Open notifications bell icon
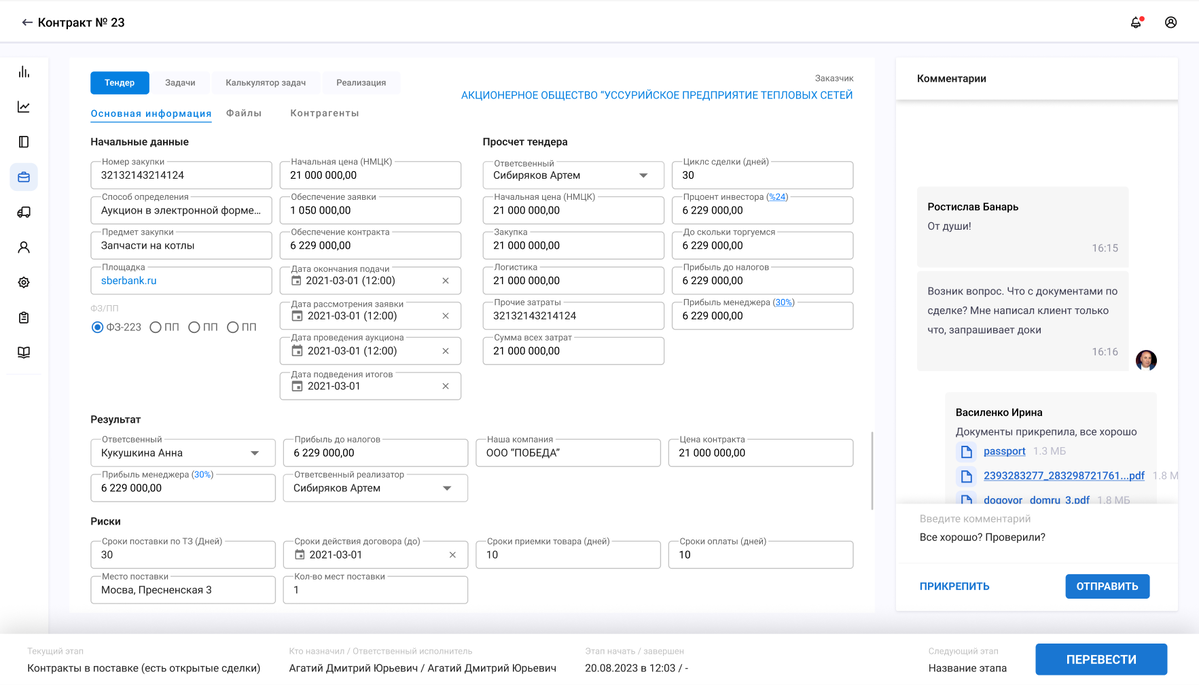1199x685 pixels. click(1136, 22)
